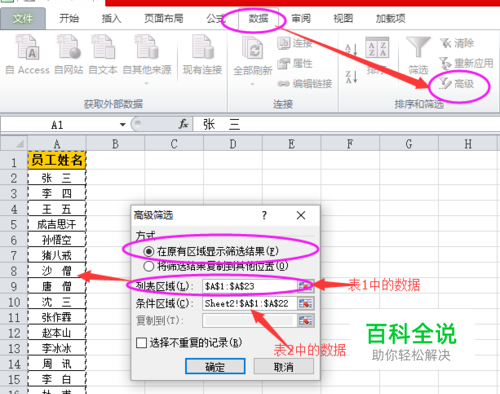Viewport: 500px width, 394px height.
Task: Check 选择不重复的记录 checkbox
Action: (142, 343)
